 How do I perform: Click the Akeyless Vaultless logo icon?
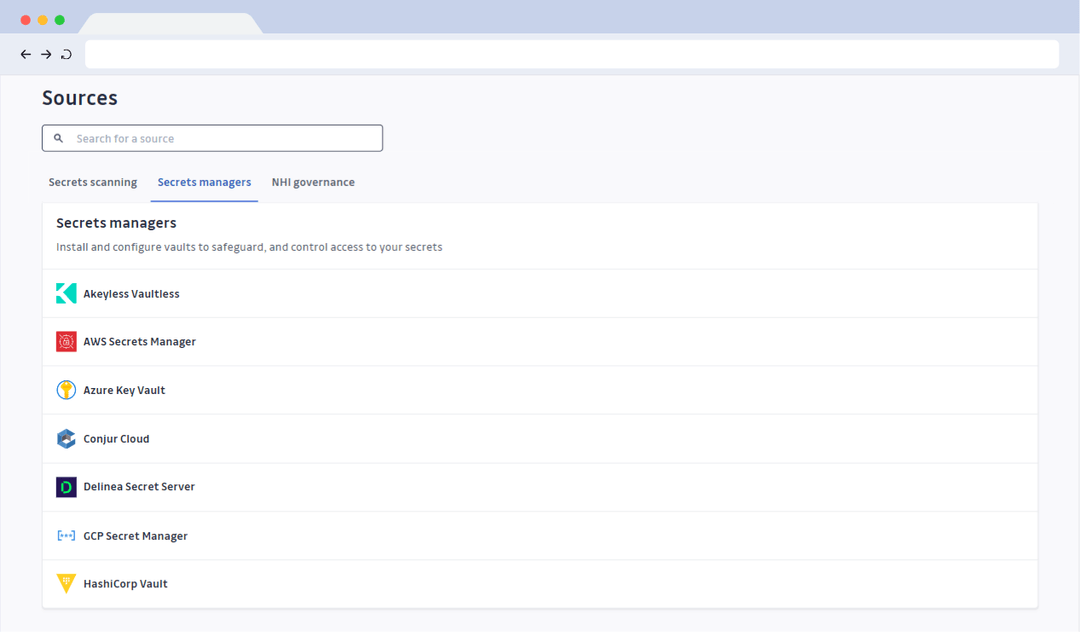pyautogui.click(x=65, y=293)
